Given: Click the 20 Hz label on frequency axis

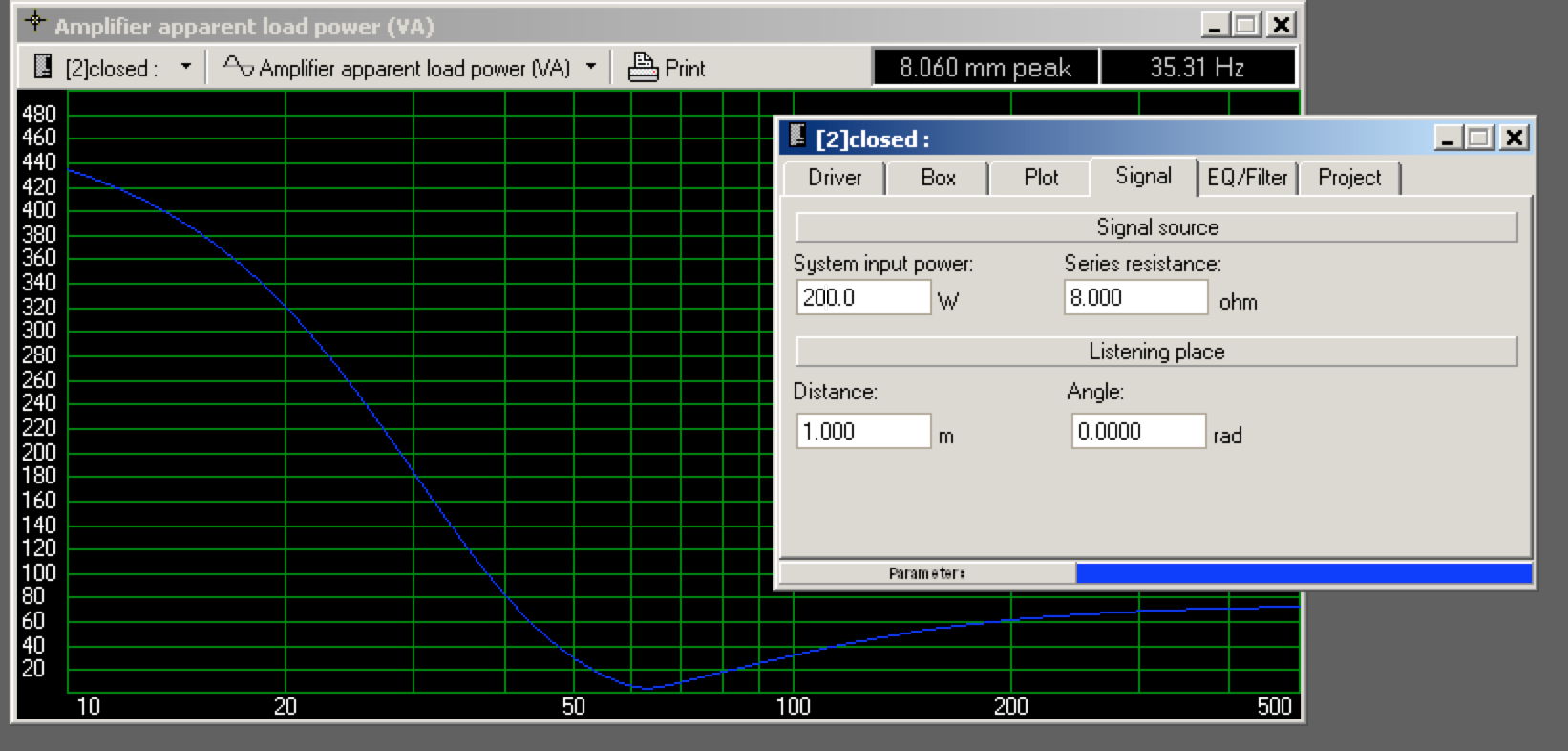Looking at the screenshot, I should [x=286, y=707].
